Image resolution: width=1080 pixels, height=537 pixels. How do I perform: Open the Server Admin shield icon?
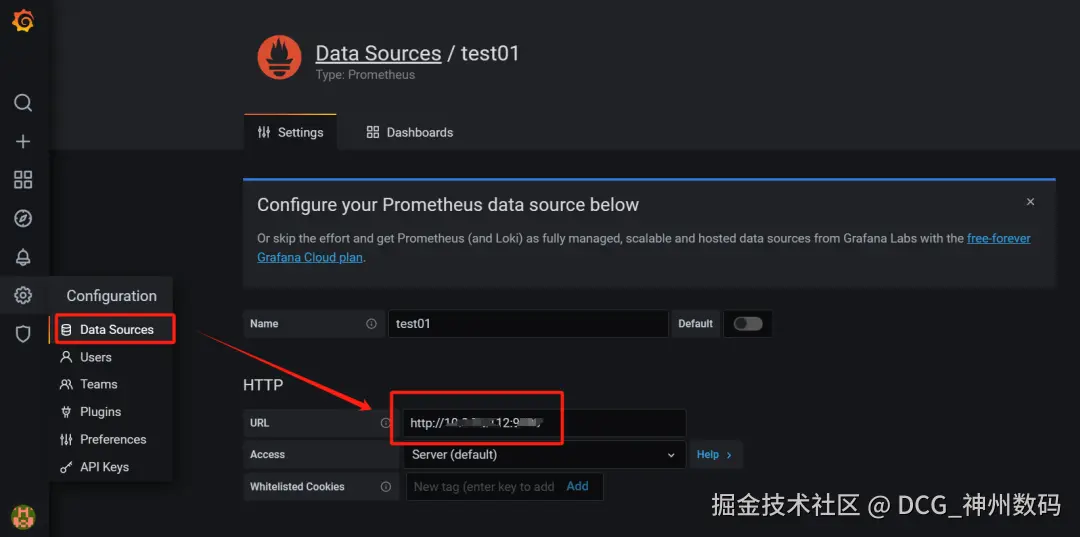point(23,334)
